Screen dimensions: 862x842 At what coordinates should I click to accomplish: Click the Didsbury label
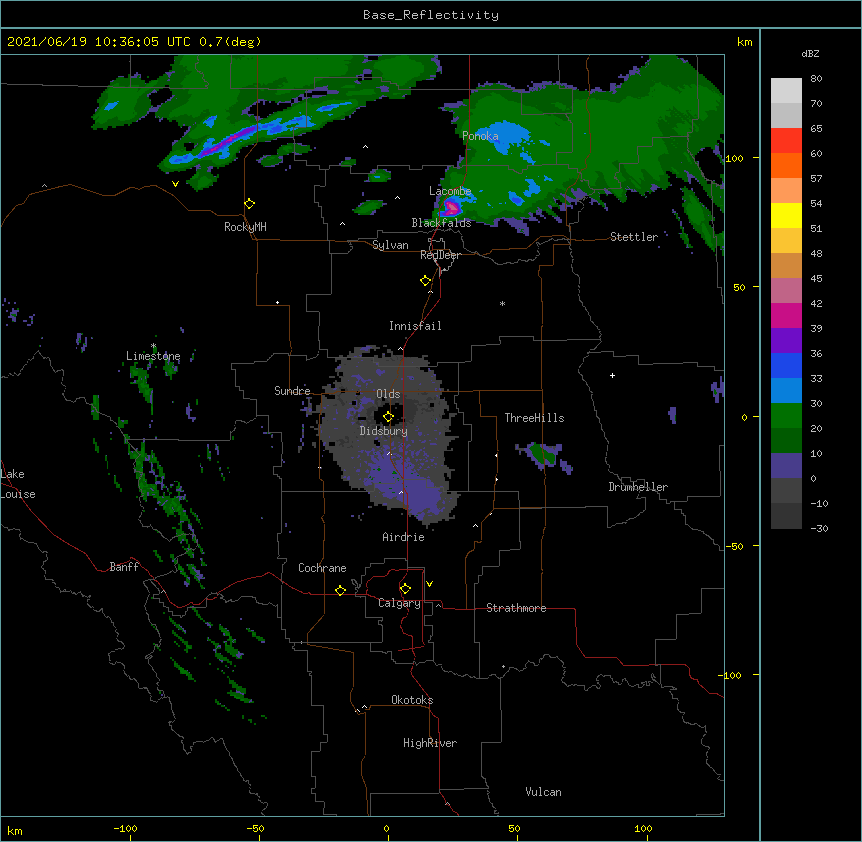click(x=384, y=431)
